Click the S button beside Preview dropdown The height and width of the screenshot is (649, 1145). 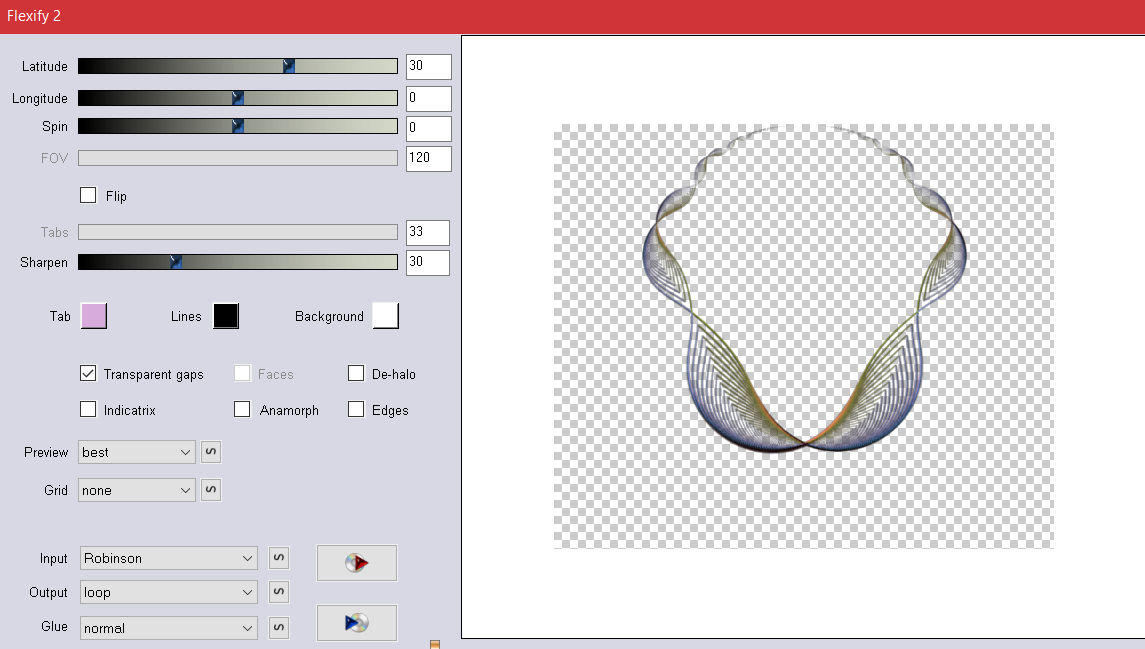[211, 452]
